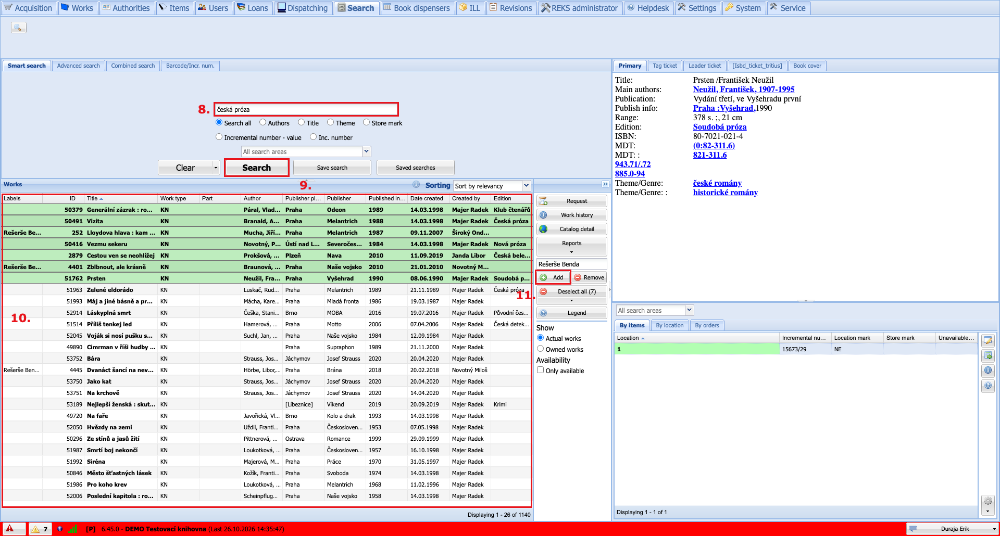Select the Generální zázrak work row

267,209
